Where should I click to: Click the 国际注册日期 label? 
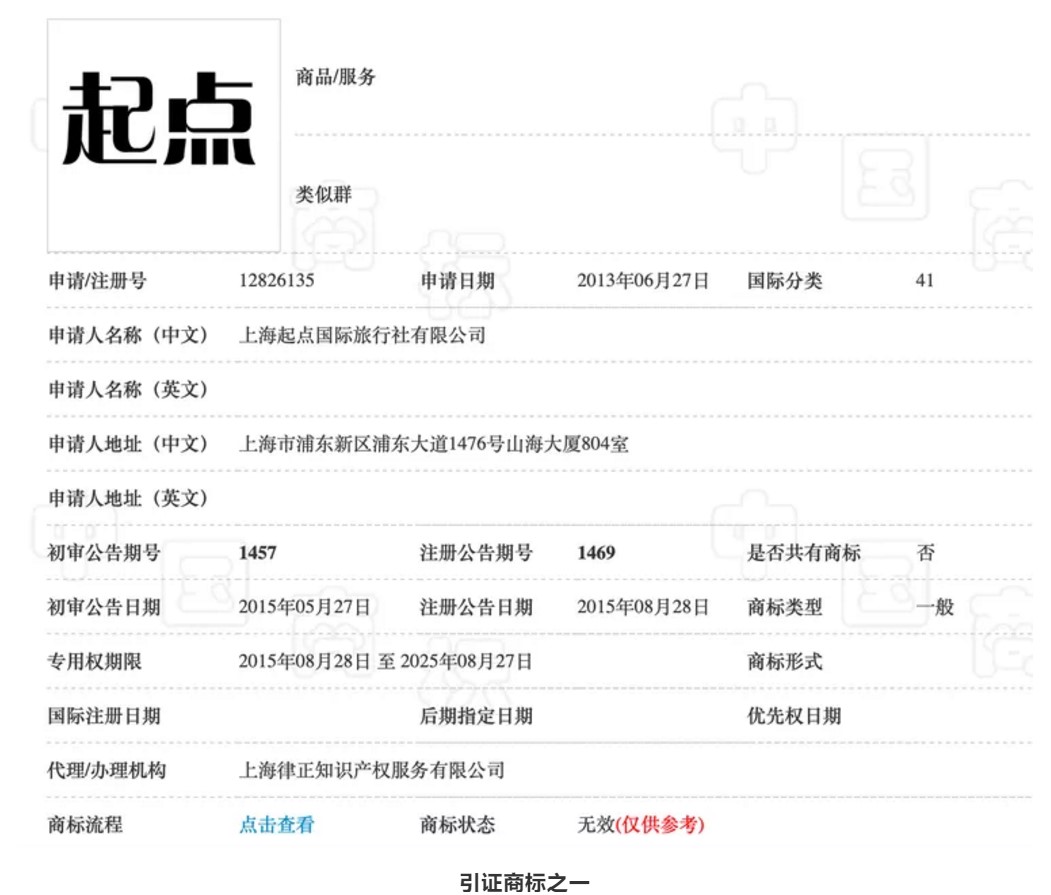[x=104, y=716]
